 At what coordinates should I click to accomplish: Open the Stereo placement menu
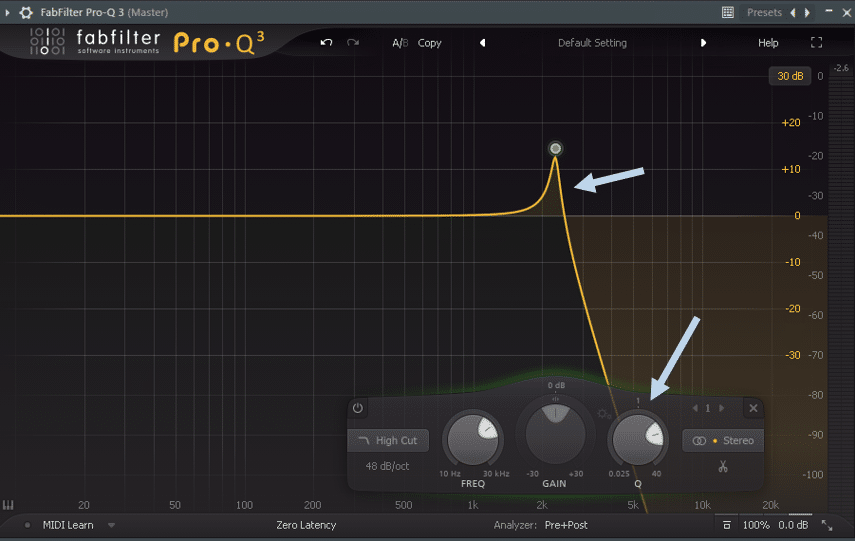click(723, 441)
